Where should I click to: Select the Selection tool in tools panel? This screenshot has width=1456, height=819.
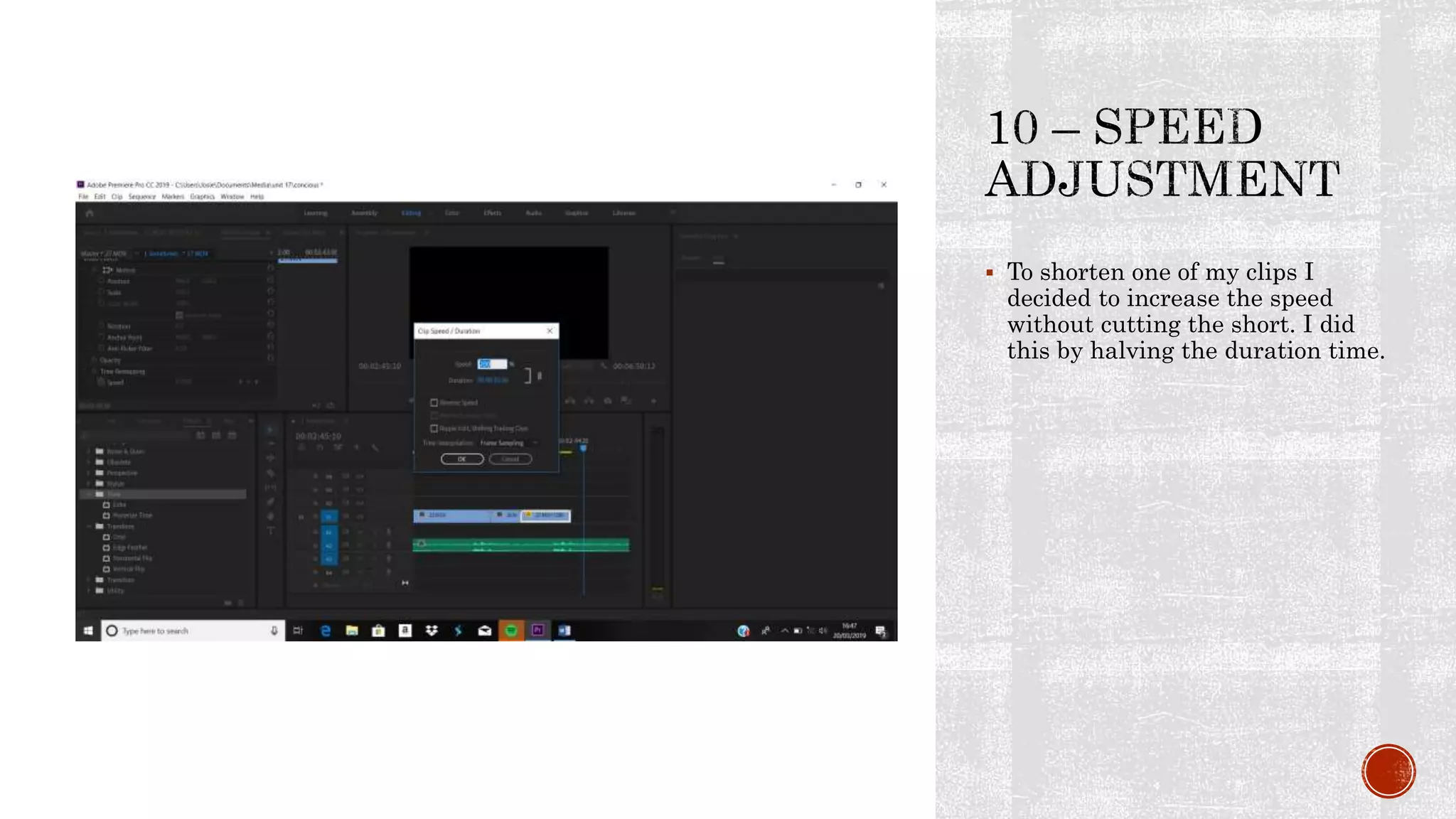coord(270,430)
